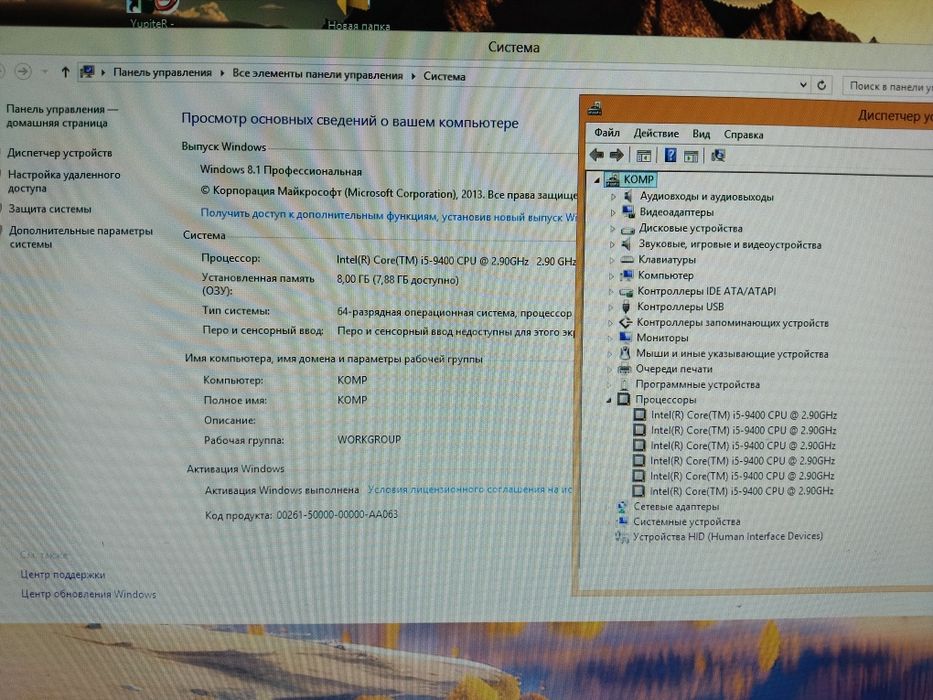The image size is (933, 700).
Task: Click the Forward arrow in Device Manager toolbar
Action: [x=616, y=155]
